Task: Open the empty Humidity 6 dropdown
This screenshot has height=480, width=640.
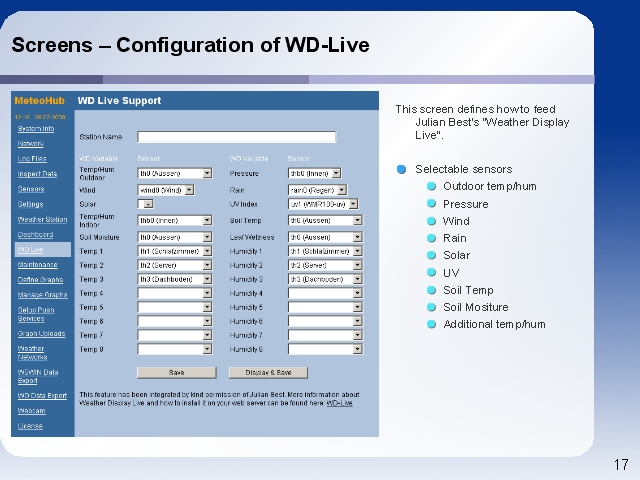Action: [x=325, y=321]
